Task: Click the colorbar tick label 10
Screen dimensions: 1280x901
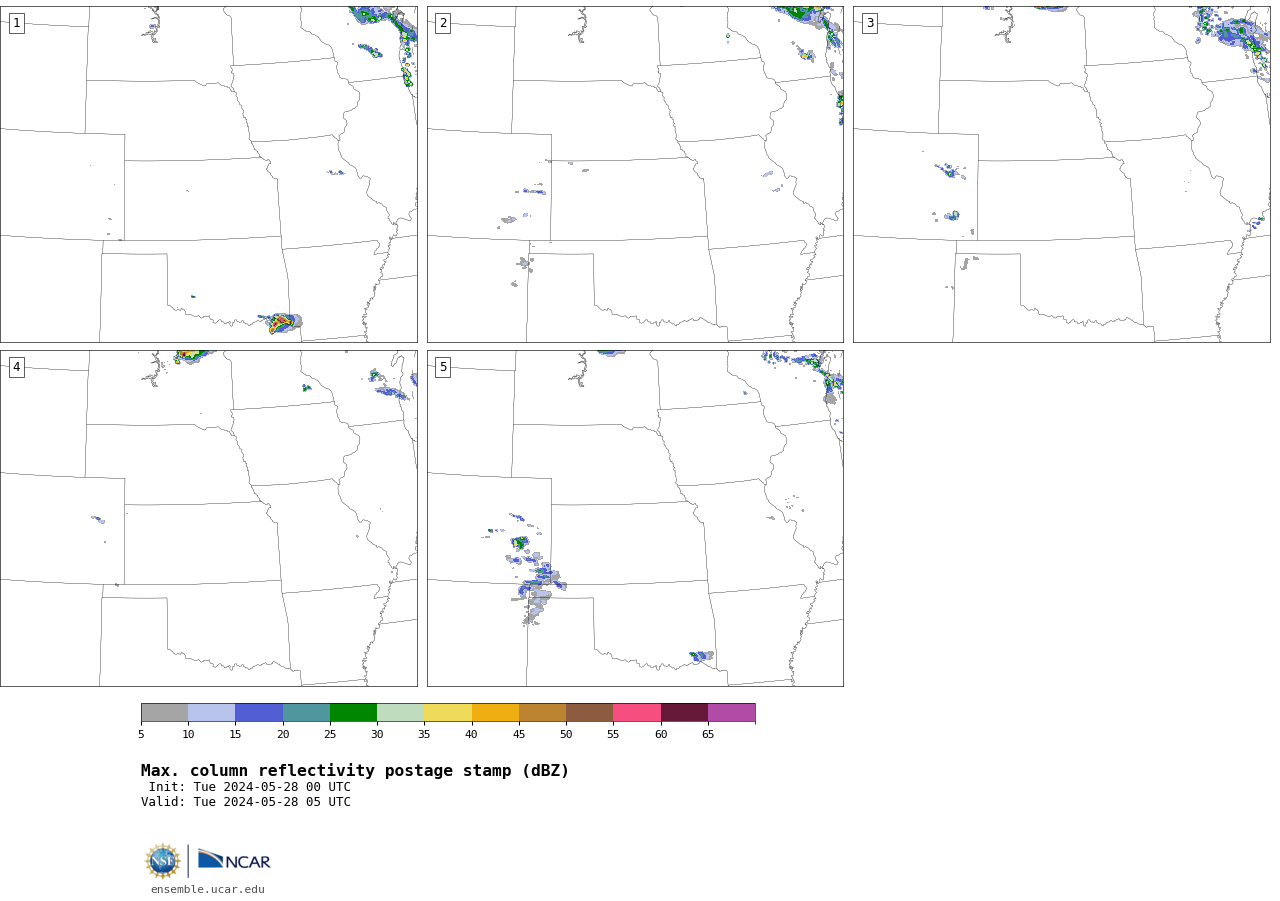Action: [x=188, y=735]
